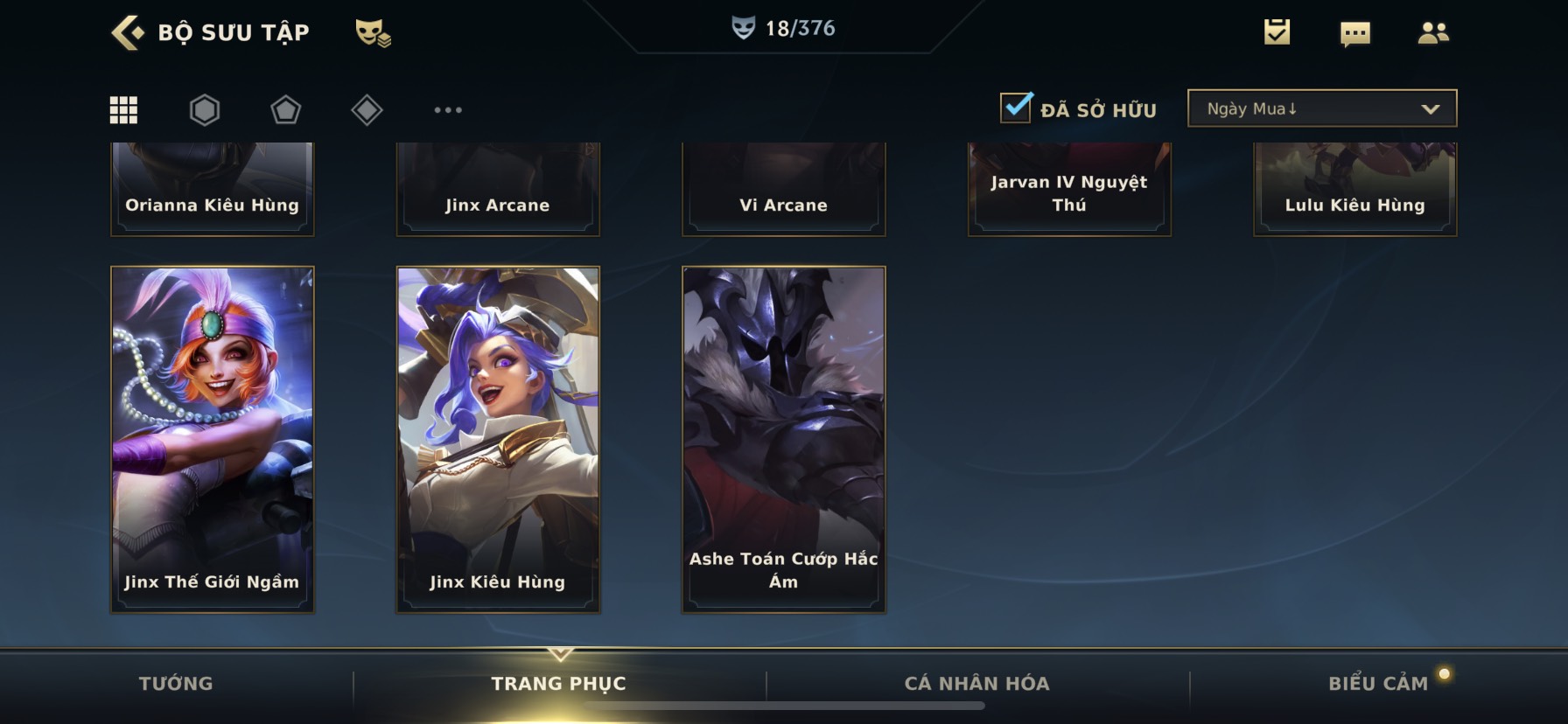
Task: Open Ashe Toán Cướp Hắc Ám skin
Action: pos(784,439)
